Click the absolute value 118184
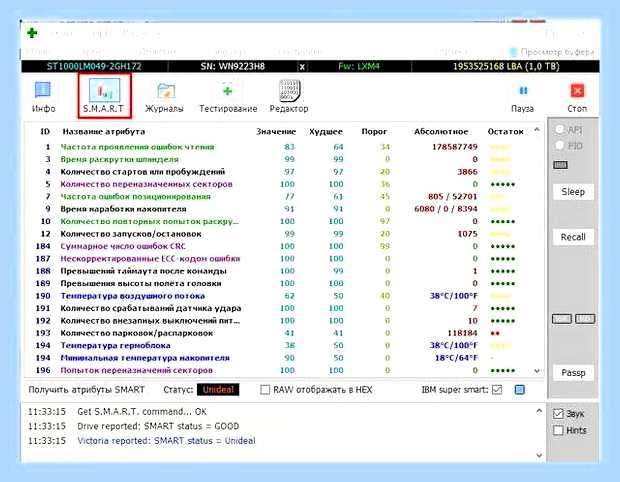 (462, 333)
